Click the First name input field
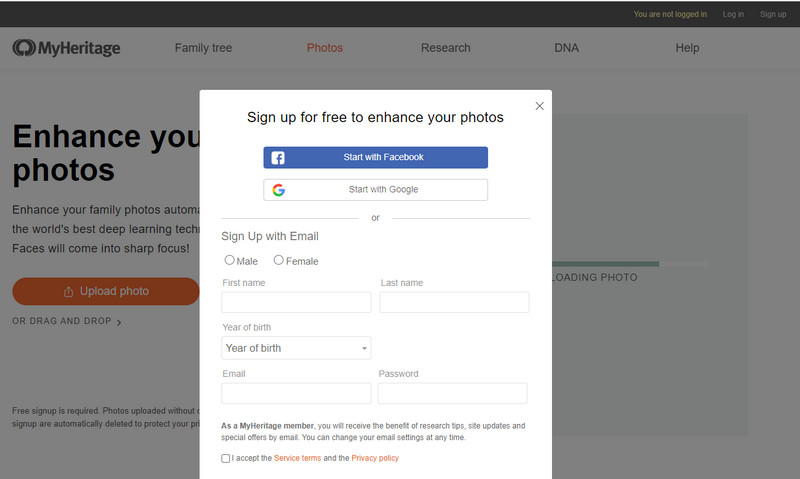800x479 pixels. 296,303
